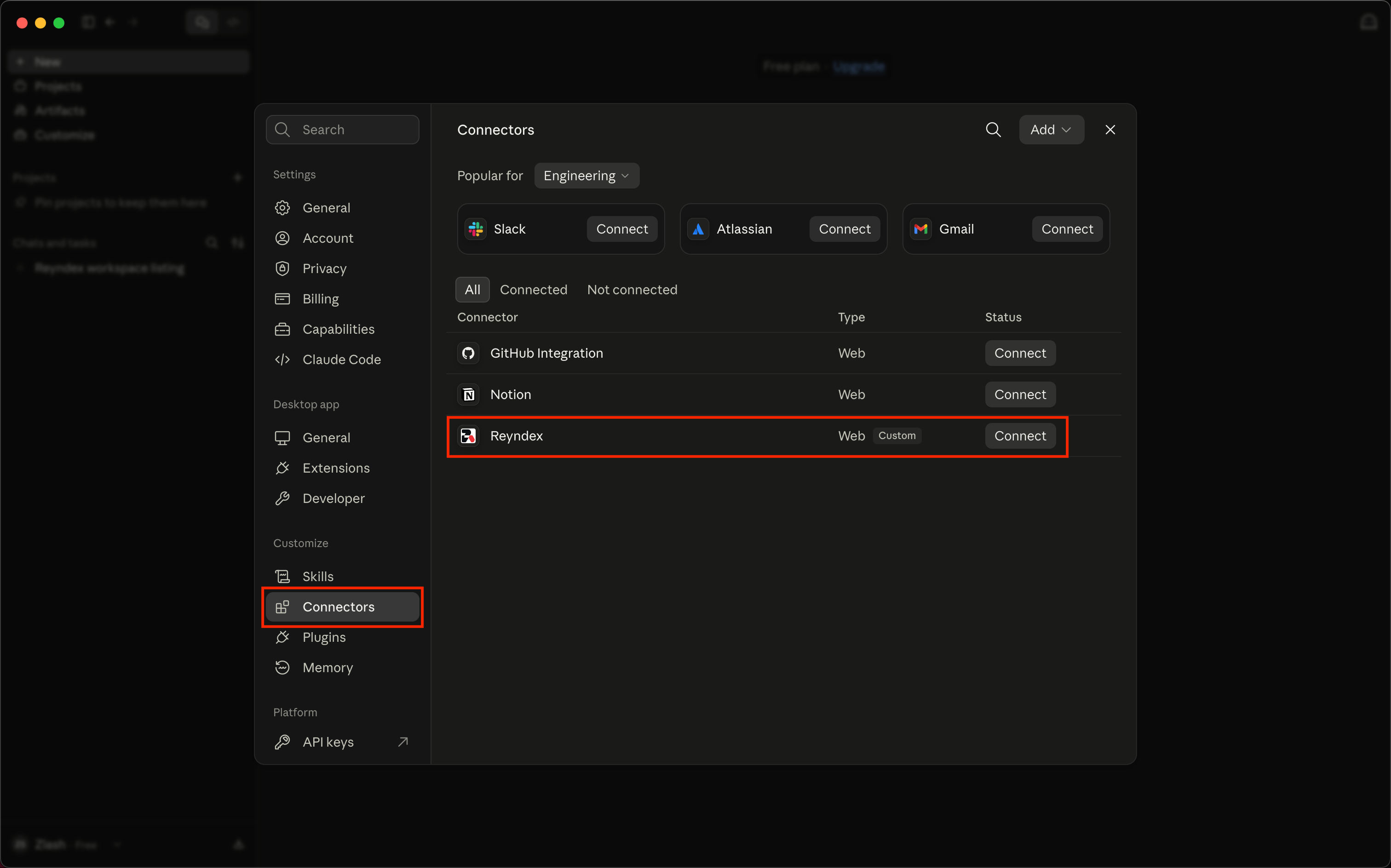The width and height of the screenshot is (1391, 868).
Task: Click the shield lock icon beside Privacy
Action: [282, 268]
